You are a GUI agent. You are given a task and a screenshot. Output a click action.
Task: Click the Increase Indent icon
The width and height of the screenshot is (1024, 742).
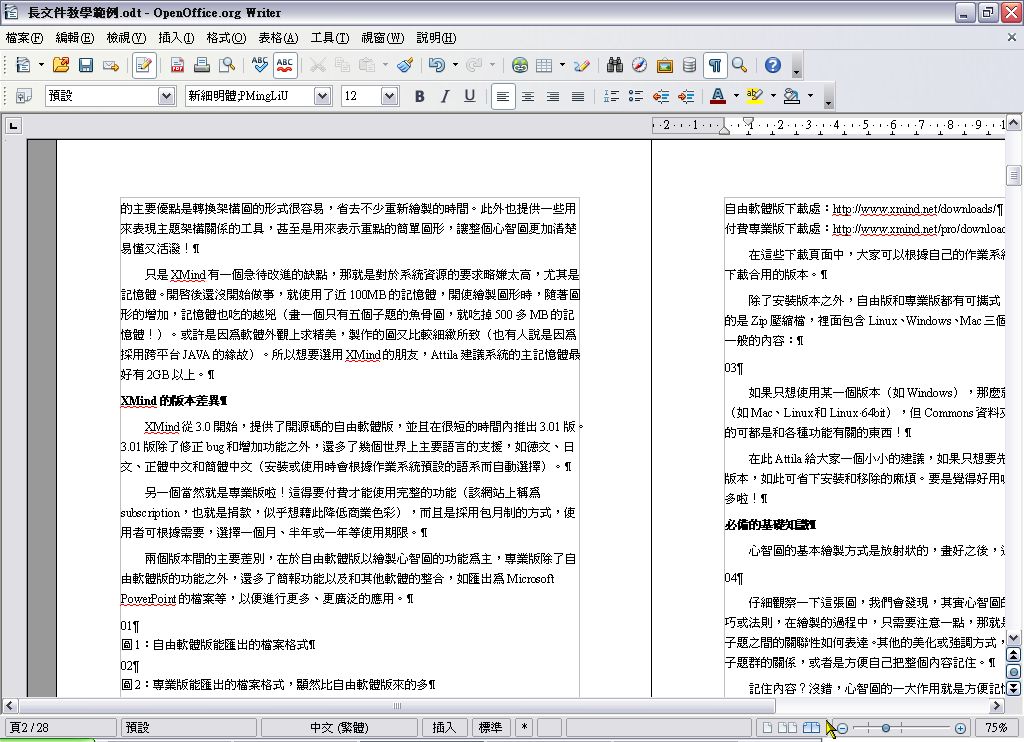click(686, 96)
